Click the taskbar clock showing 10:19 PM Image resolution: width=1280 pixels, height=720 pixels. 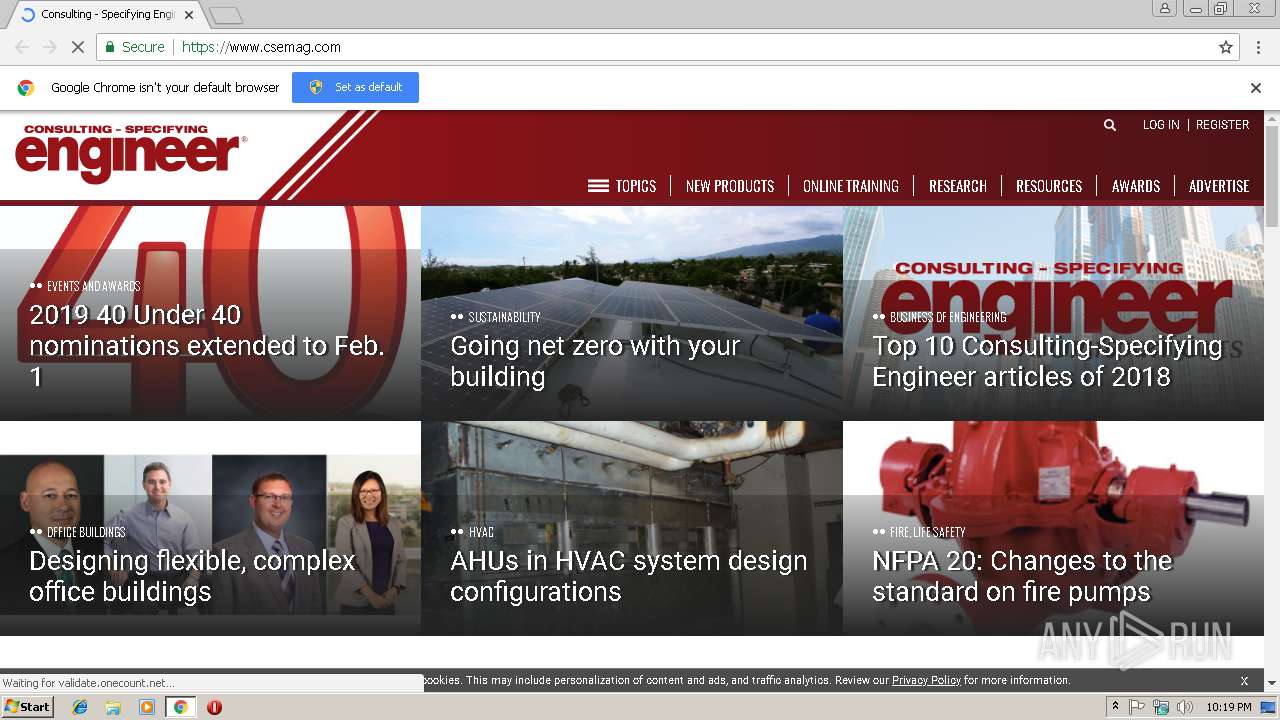(x=1229, y=707)
